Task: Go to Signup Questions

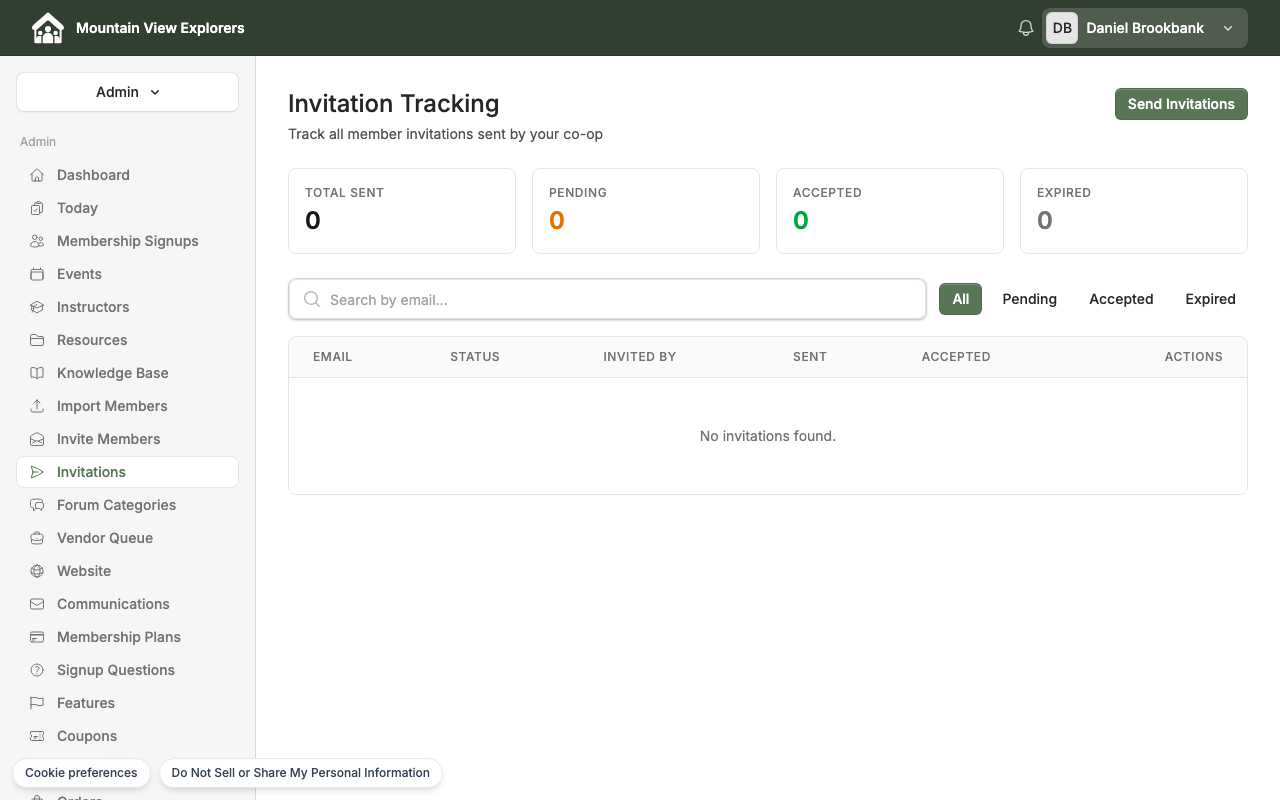Action: click(x=127, y=670)
